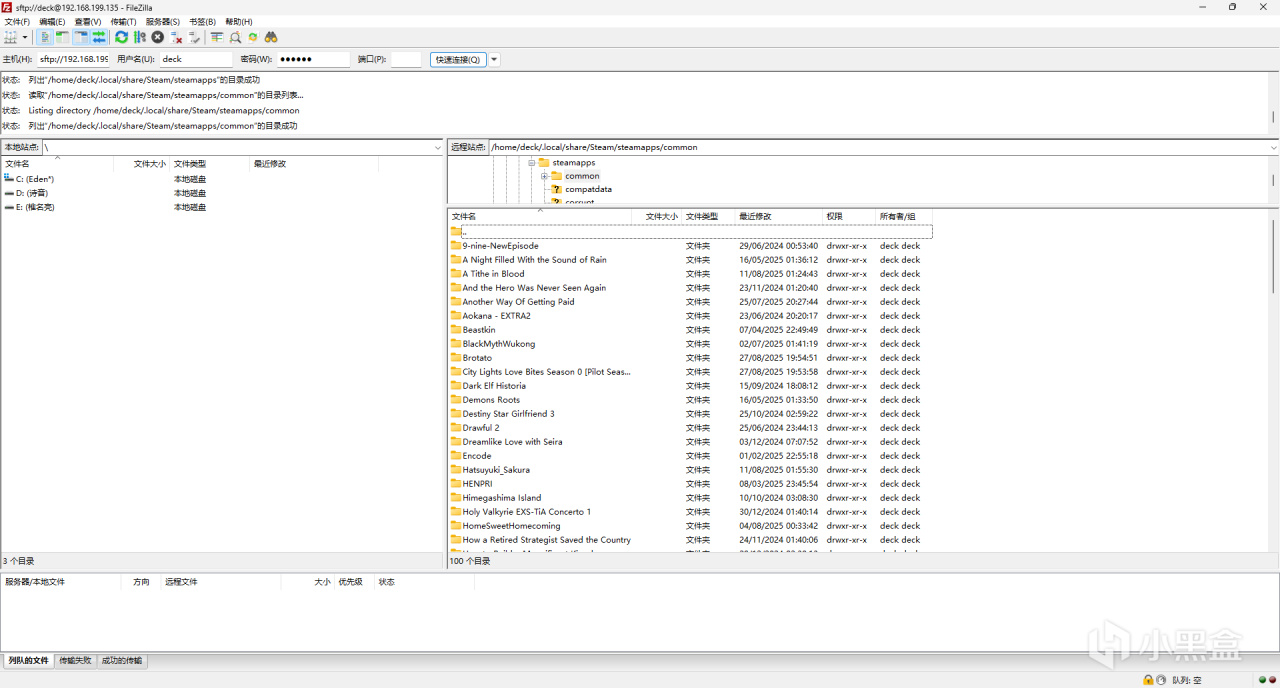This screenshot has height=688, width=1280.
Task: Click the 快速连接(Q) button
Action: [458, 60]
